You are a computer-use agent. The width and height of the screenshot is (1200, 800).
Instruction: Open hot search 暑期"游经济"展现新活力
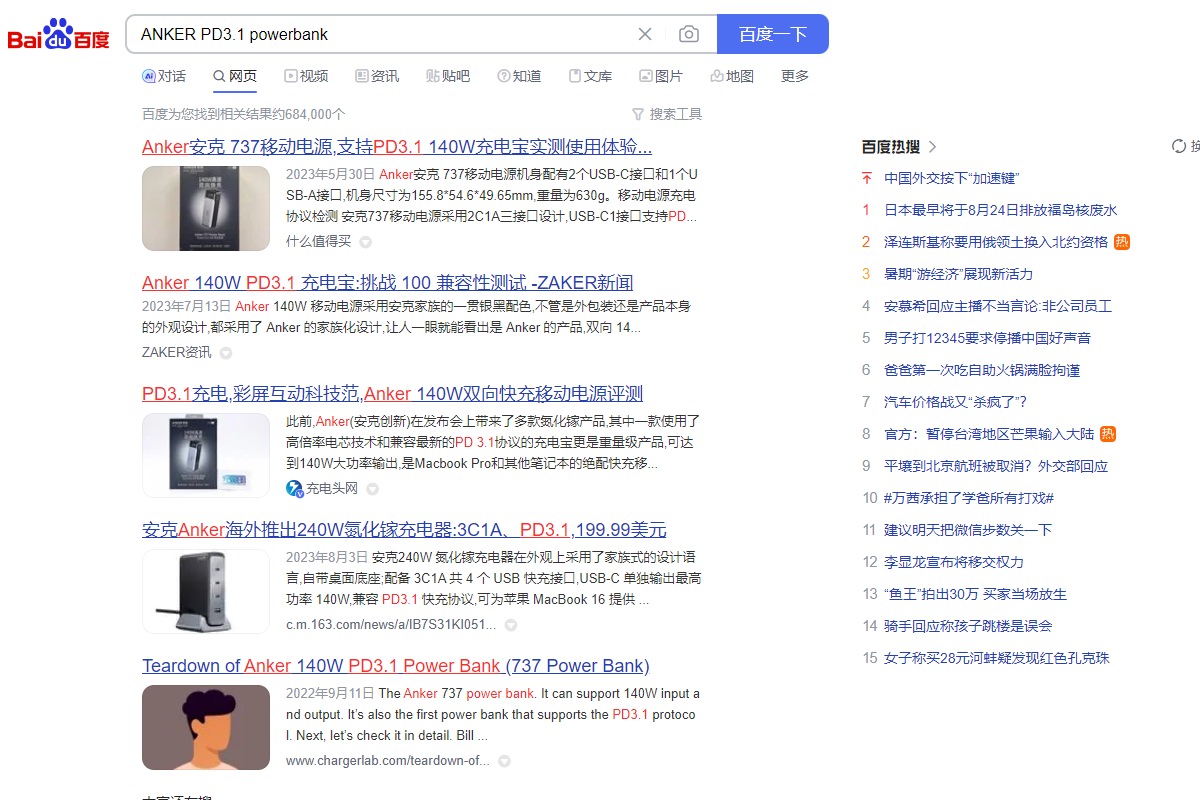tap(959, 274)
